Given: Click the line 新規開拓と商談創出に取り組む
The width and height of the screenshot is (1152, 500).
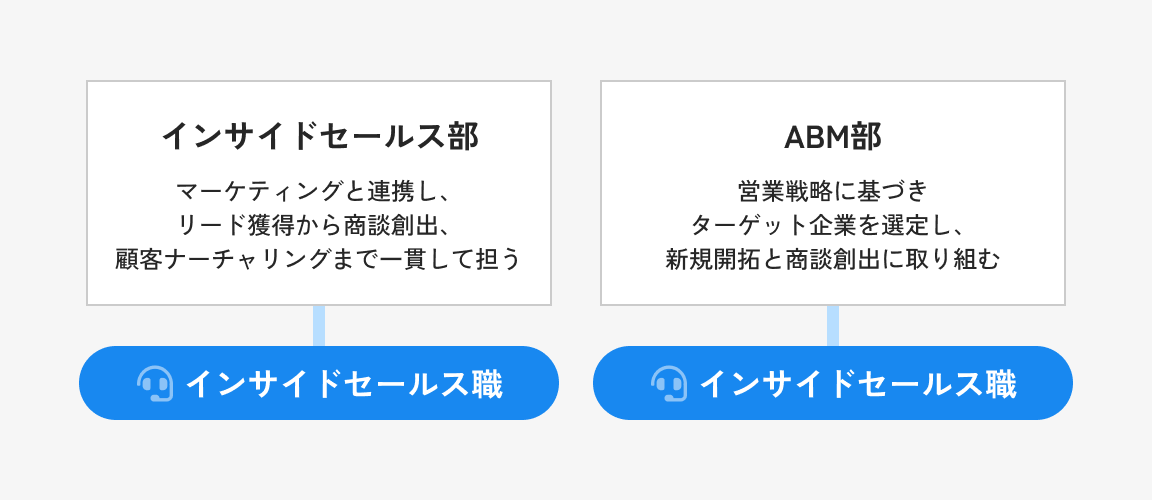Looking at the screenshot, I should pos(833,259).
